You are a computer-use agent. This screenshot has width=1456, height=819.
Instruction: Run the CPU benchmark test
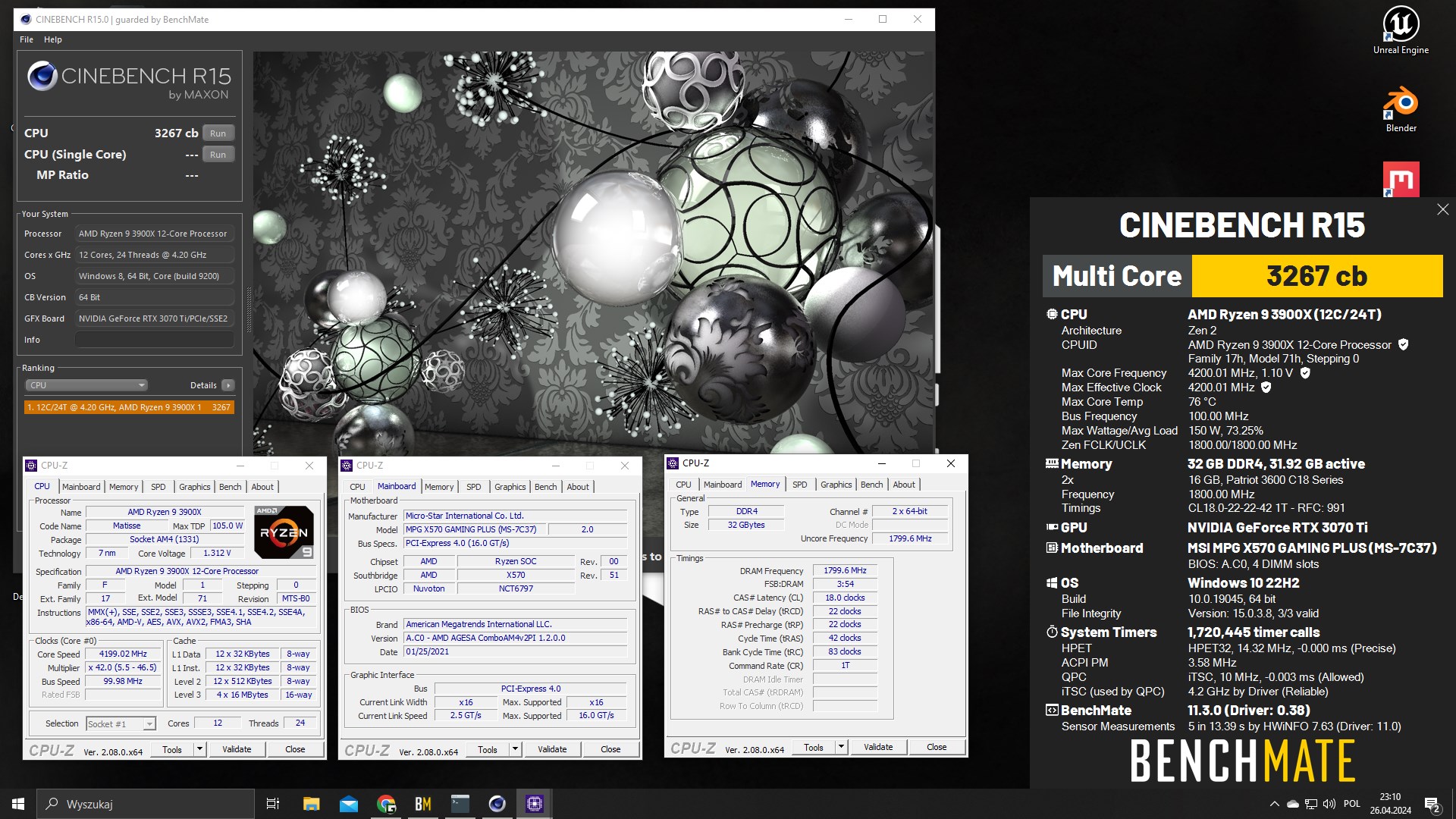(x=218, y=133)
